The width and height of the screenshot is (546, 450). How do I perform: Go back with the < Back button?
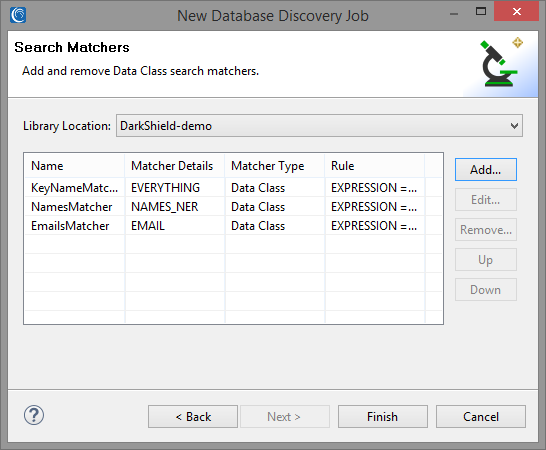(x=193, y=417)
